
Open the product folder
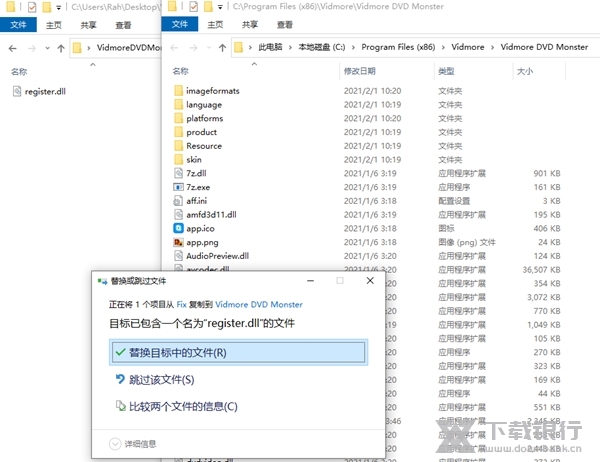pos(201,132)
